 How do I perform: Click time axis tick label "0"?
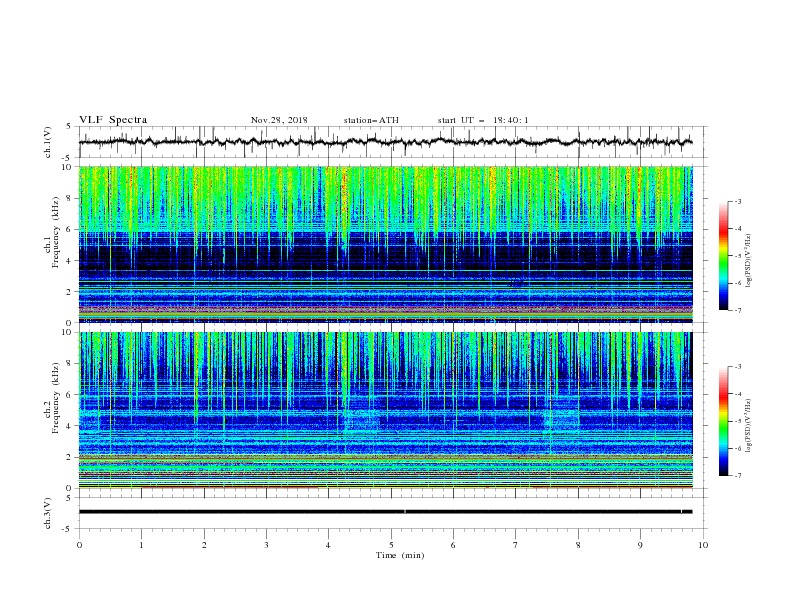tap(79, 545)
